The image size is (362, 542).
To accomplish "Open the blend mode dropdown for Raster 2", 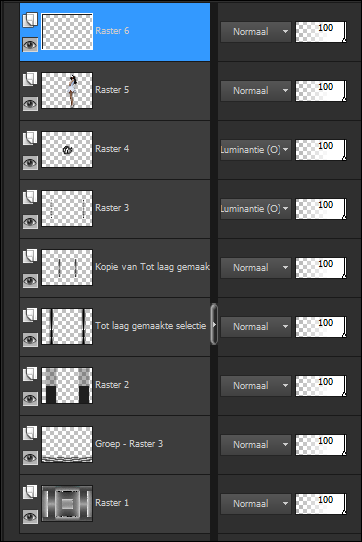I will click(x=256, y=386).
